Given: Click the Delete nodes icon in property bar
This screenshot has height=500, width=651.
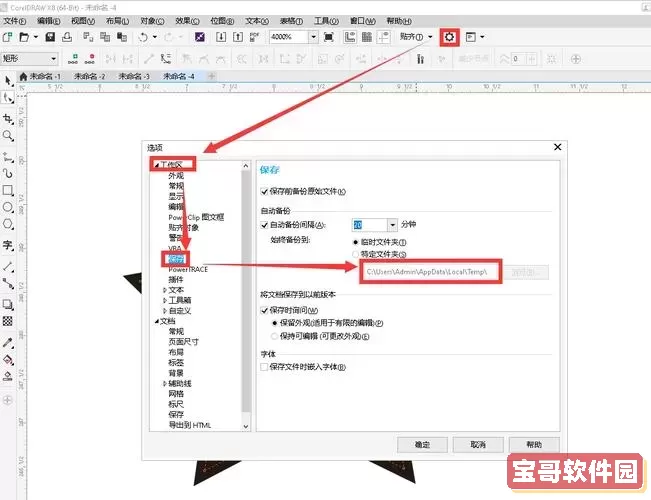Looking at the screenshot, I should [90, 59].
